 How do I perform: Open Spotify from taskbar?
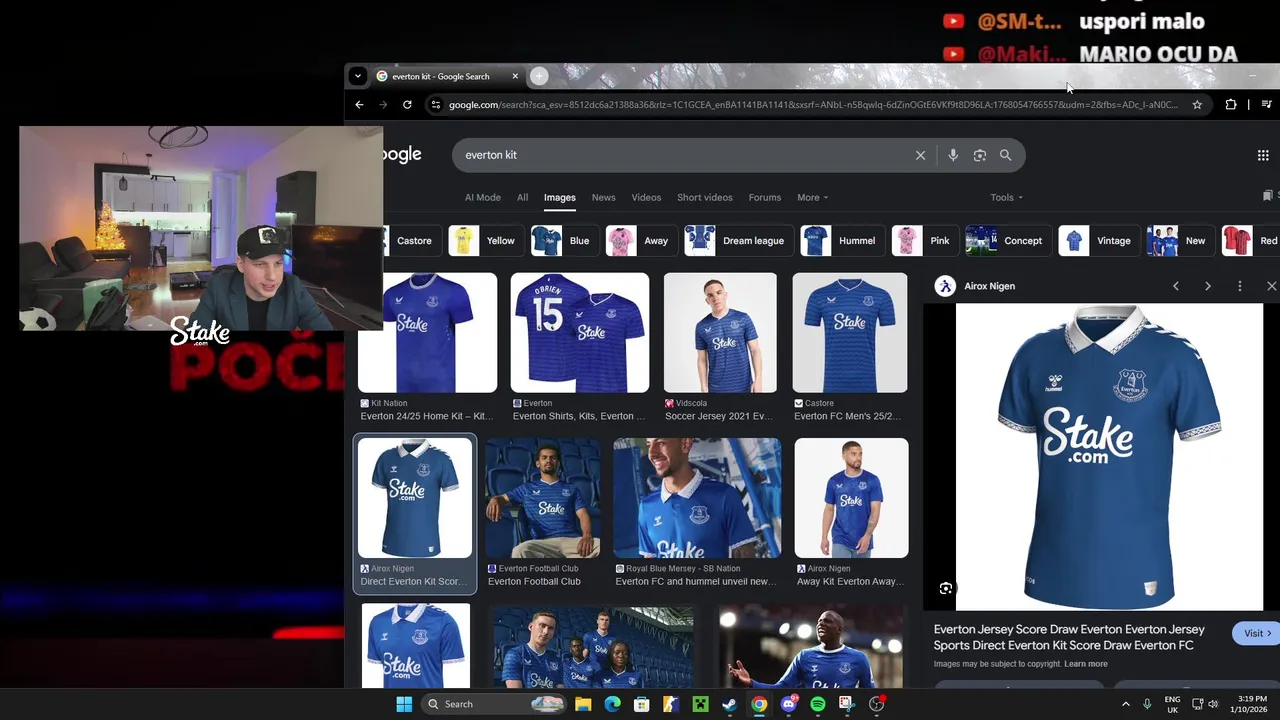(818, 704)
